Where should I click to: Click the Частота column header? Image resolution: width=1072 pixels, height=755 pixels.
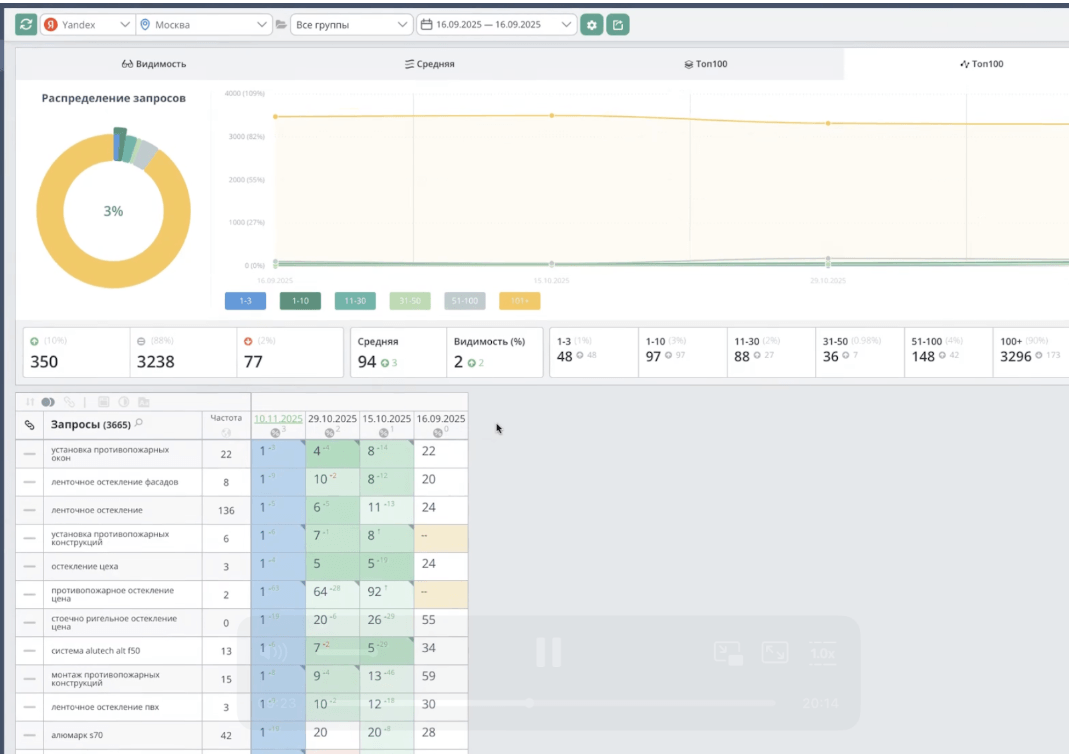point(226,418)
